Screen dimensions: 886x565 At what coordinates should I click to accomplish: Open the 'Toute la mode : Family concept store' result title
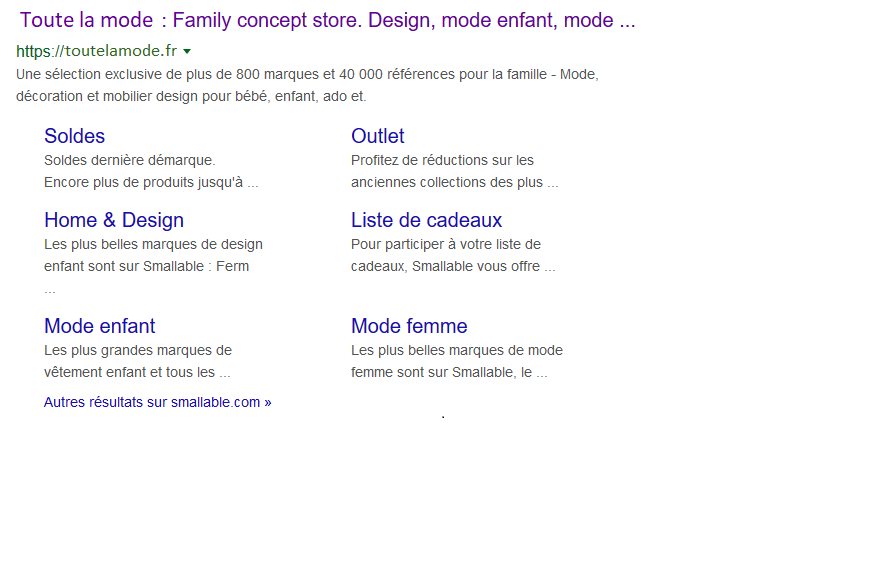[328, 20]
